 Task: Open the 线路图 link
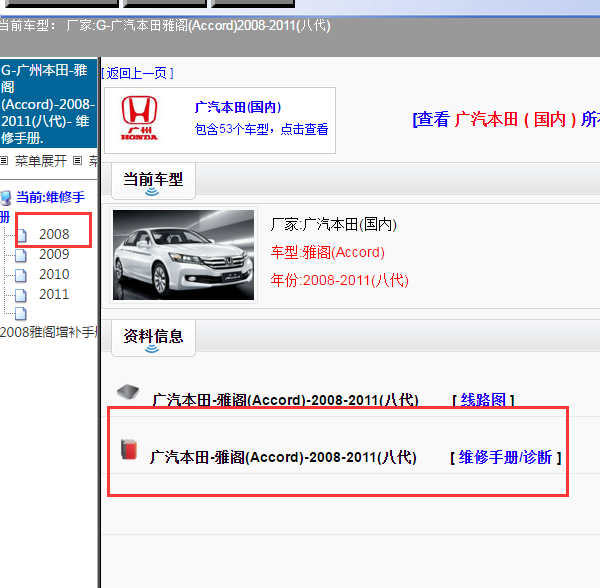pos(483,400)
